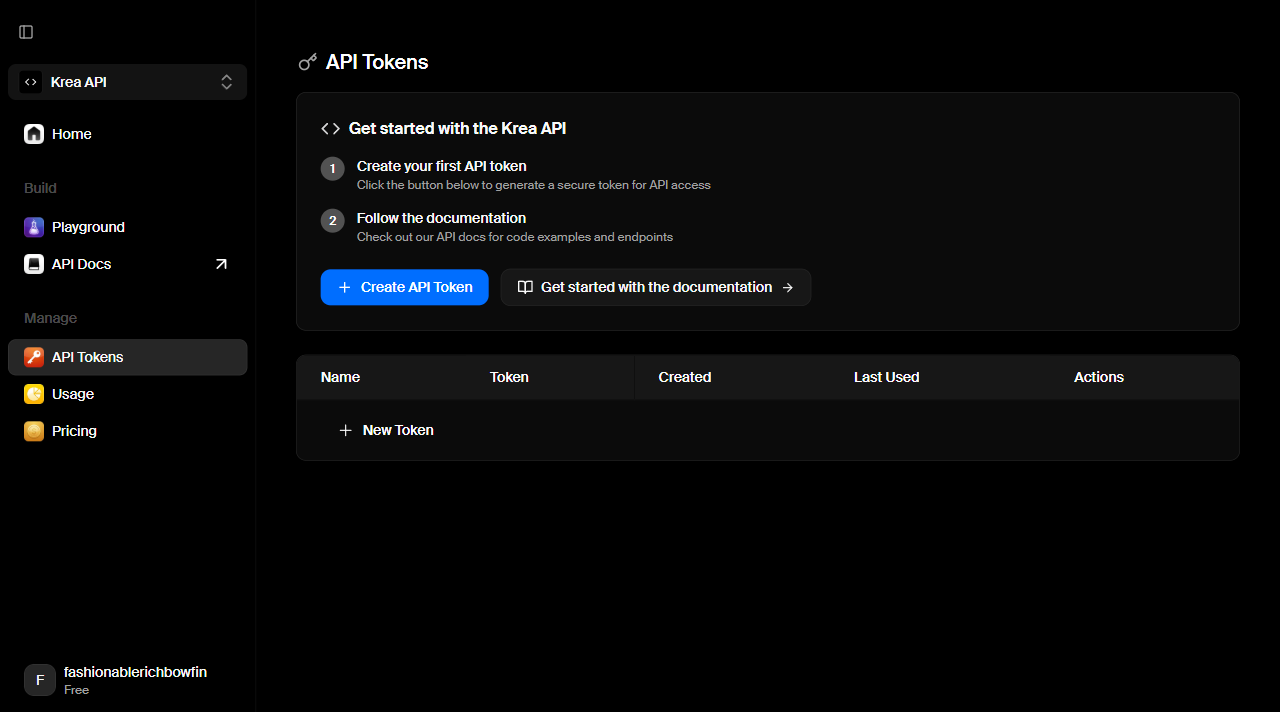Click the Token column header
Image resolution: width=1280 pixels, height=712 pixels.
(x=509, y=377)
